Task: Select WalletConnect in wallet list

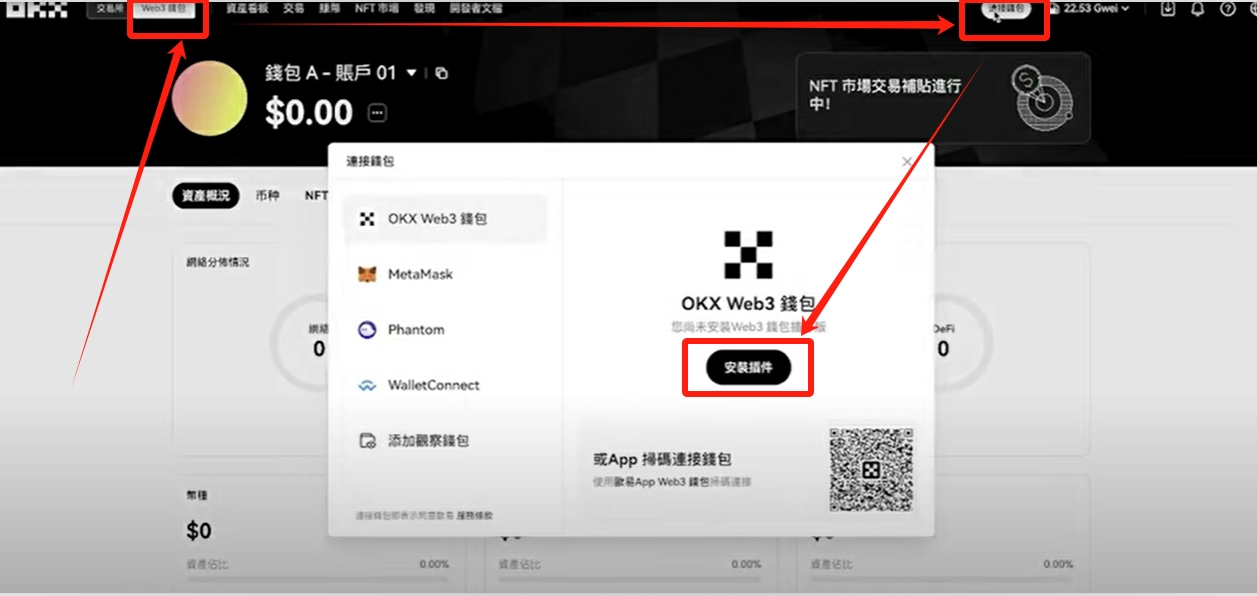Action: point(446,385)
